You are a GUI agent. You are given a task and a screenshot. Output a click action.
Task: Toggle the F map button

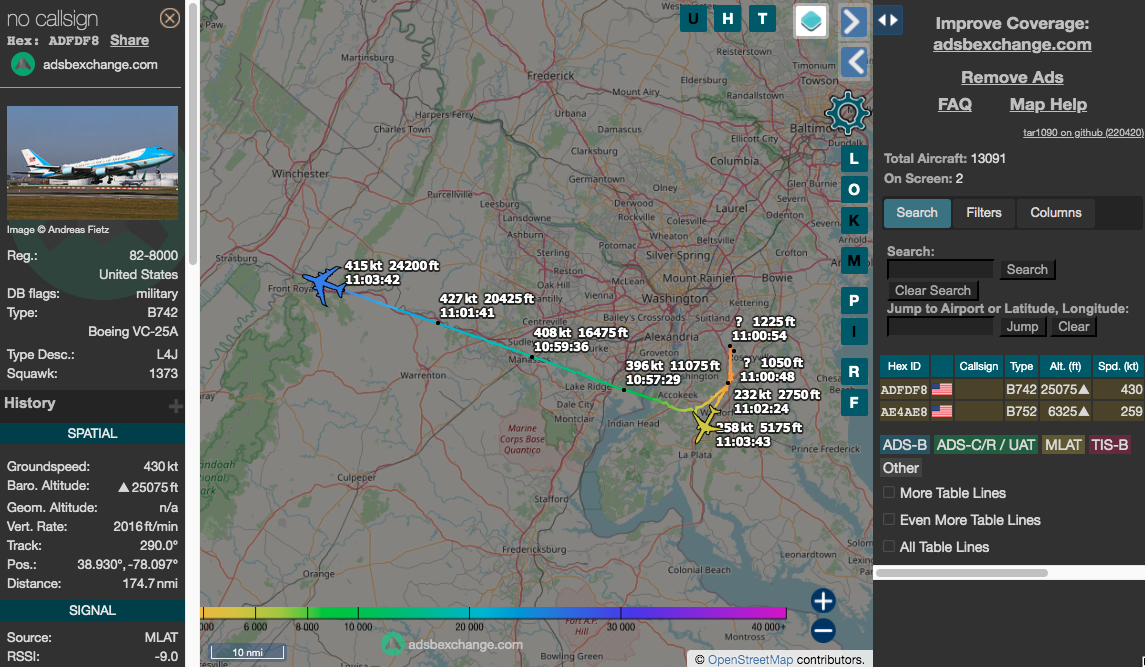(854, 403)
